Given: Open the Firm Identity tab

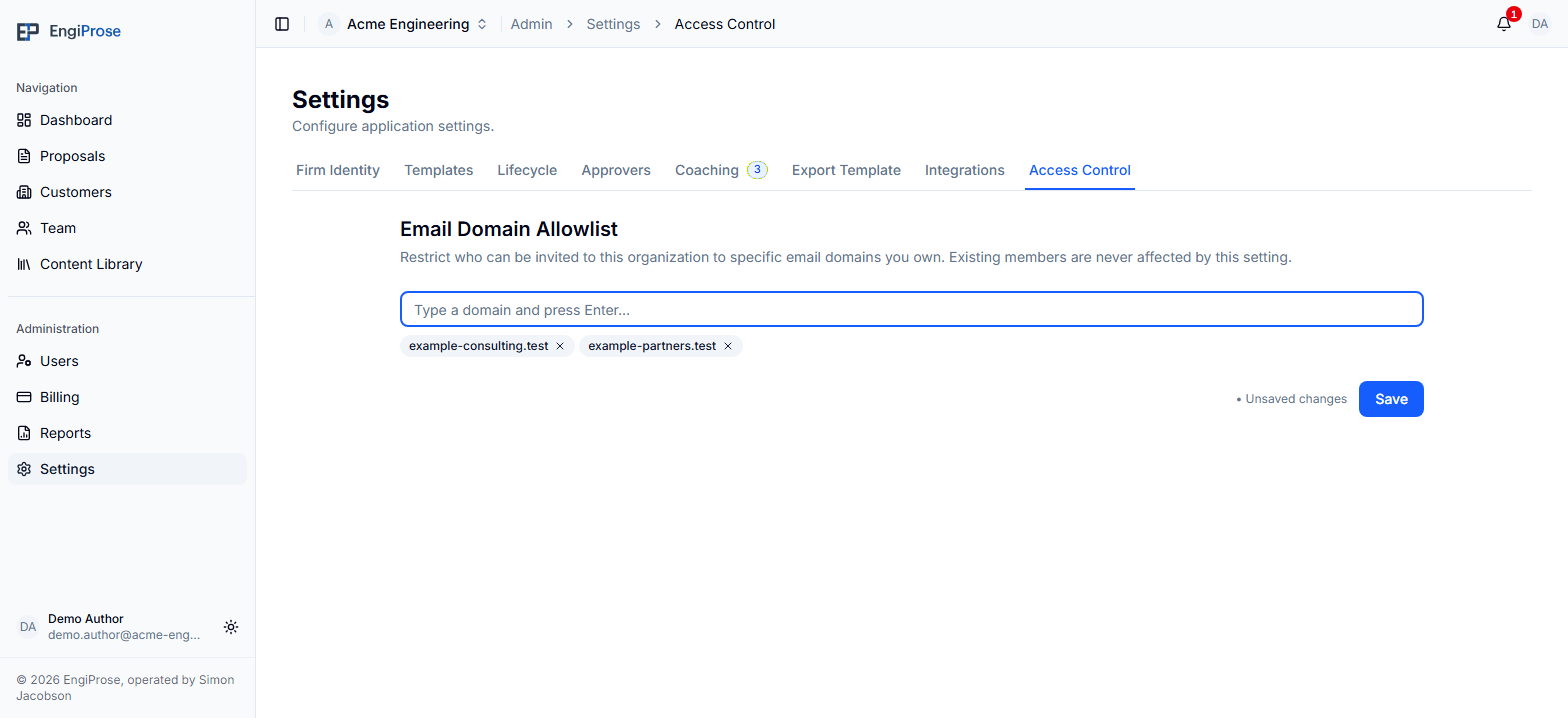Looking at the screenshot, I should [338, 170].
